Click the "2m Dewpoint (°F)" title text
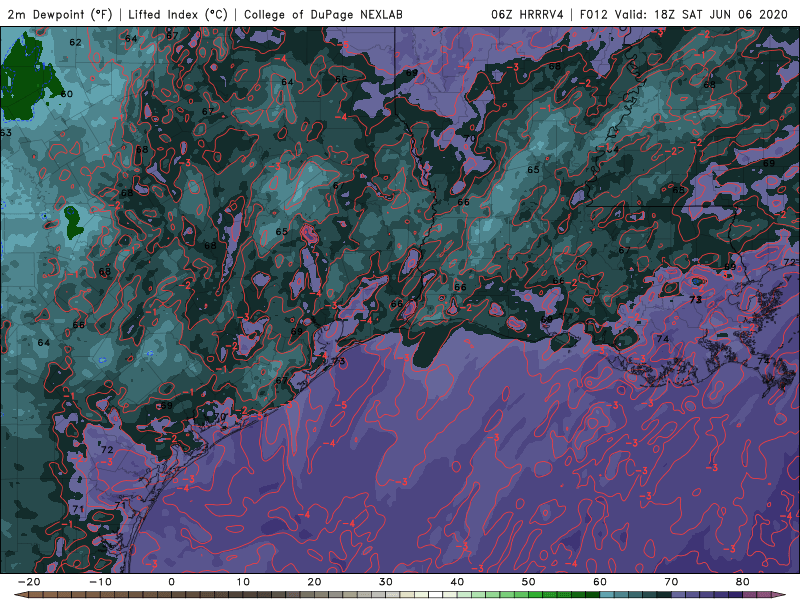The image size is (800, 600). (60, 14)
